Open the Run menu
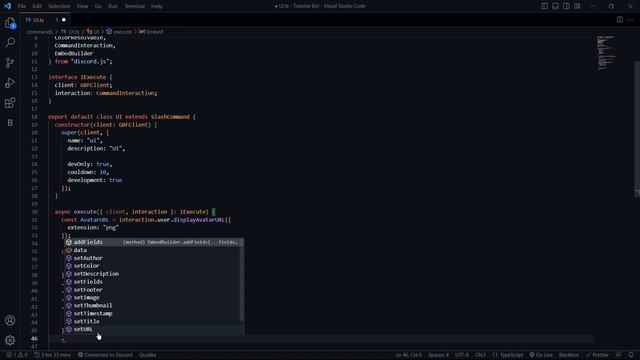 coord(113,6)
